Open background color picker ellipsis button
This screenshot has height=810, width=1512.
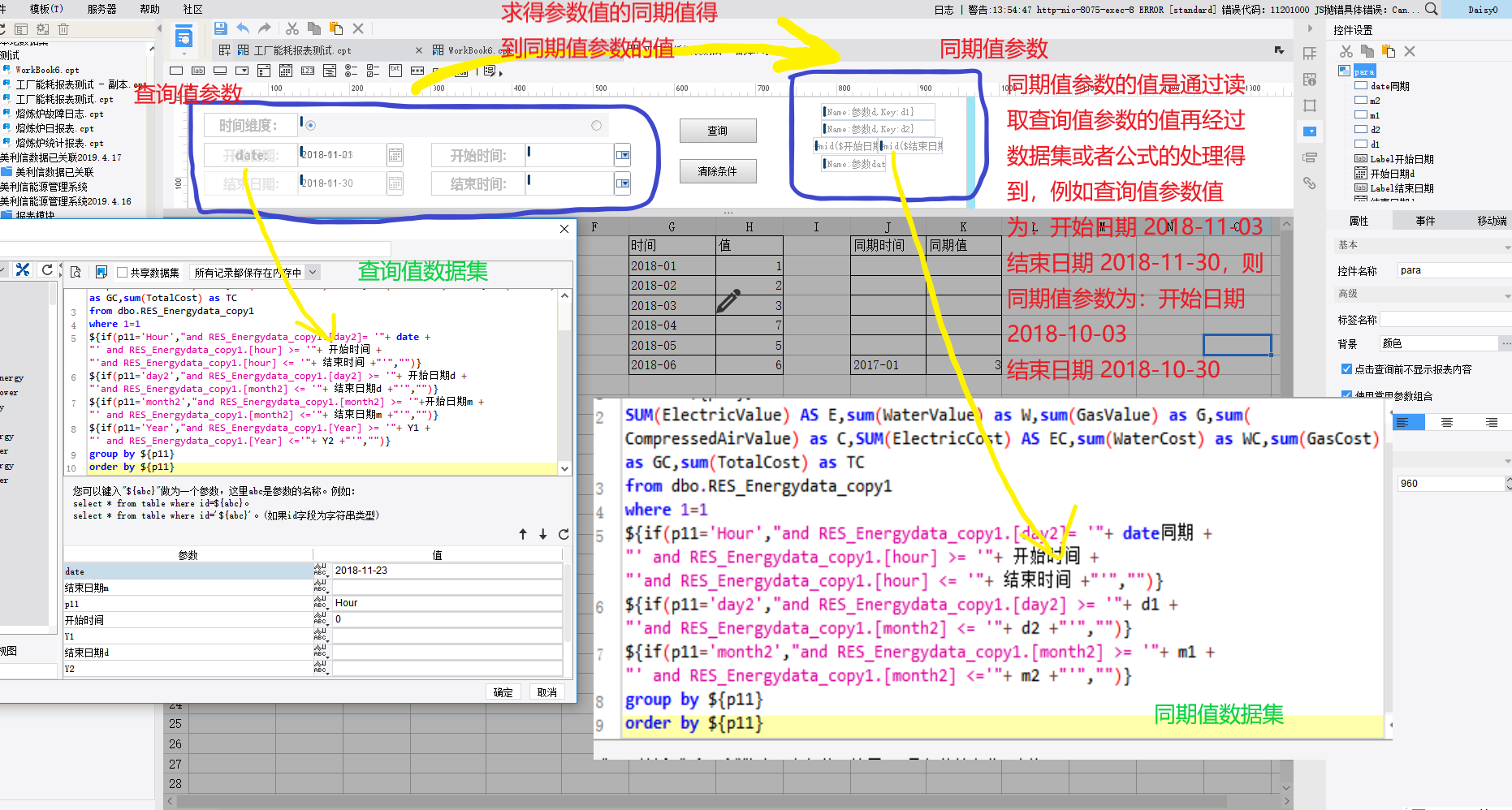(1506, 344)
